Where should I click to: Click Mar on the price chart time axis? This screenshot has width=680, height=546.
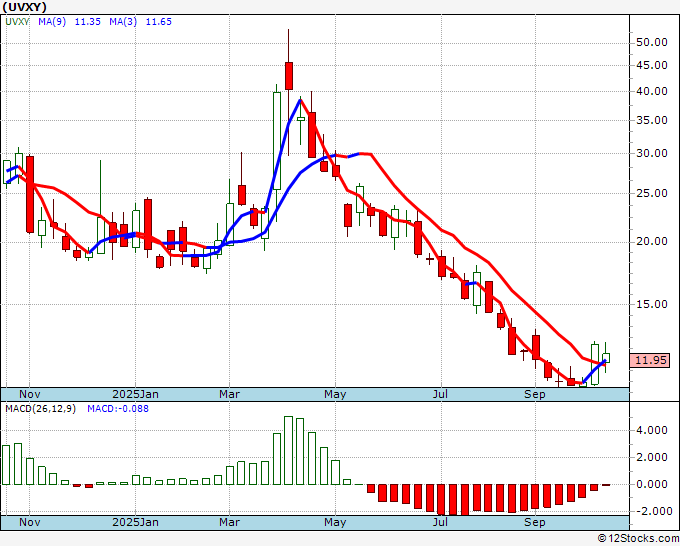click(x=229, y=394)
